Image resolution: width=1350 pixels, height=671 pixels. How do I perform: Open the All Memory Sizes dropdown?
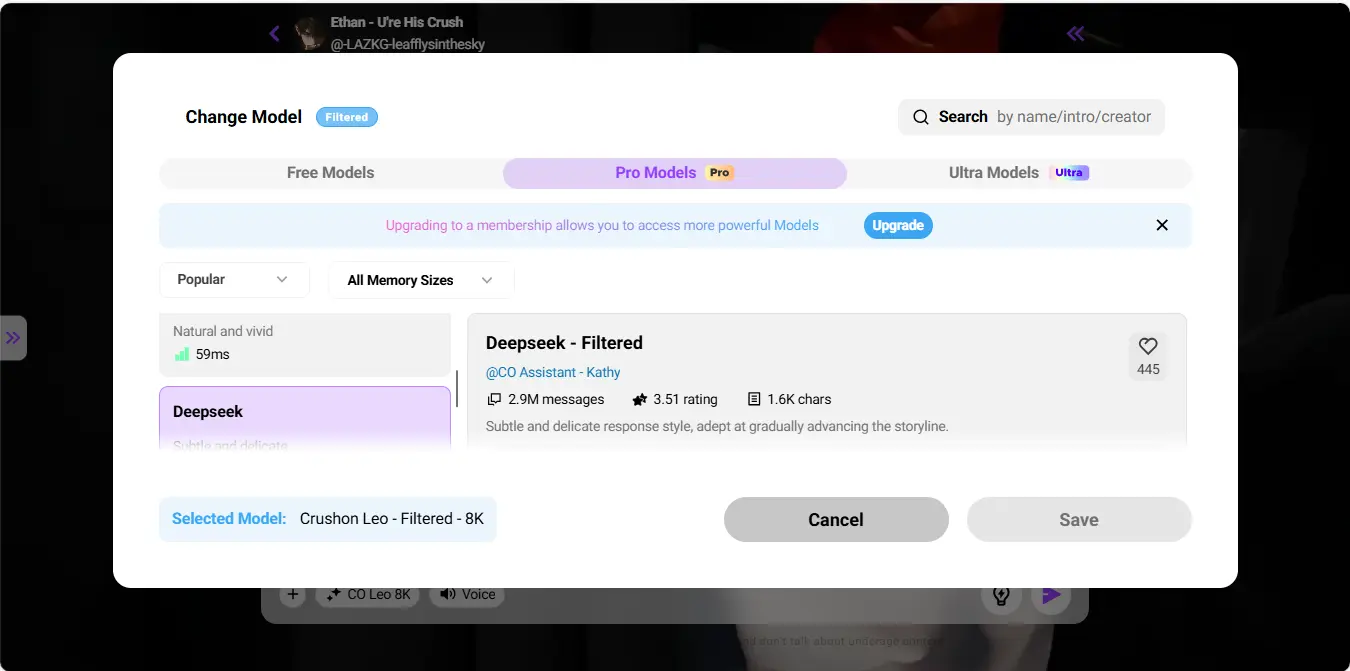(x=421, y=281)
